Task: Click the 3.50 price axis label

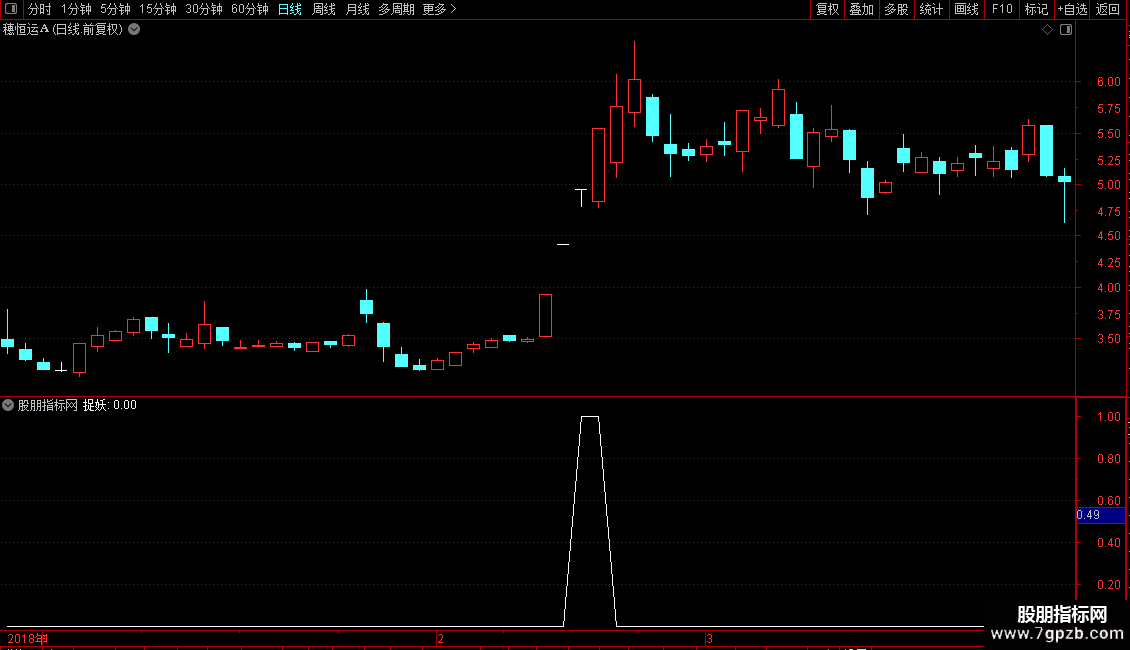Action: [x=1108, y=339]
